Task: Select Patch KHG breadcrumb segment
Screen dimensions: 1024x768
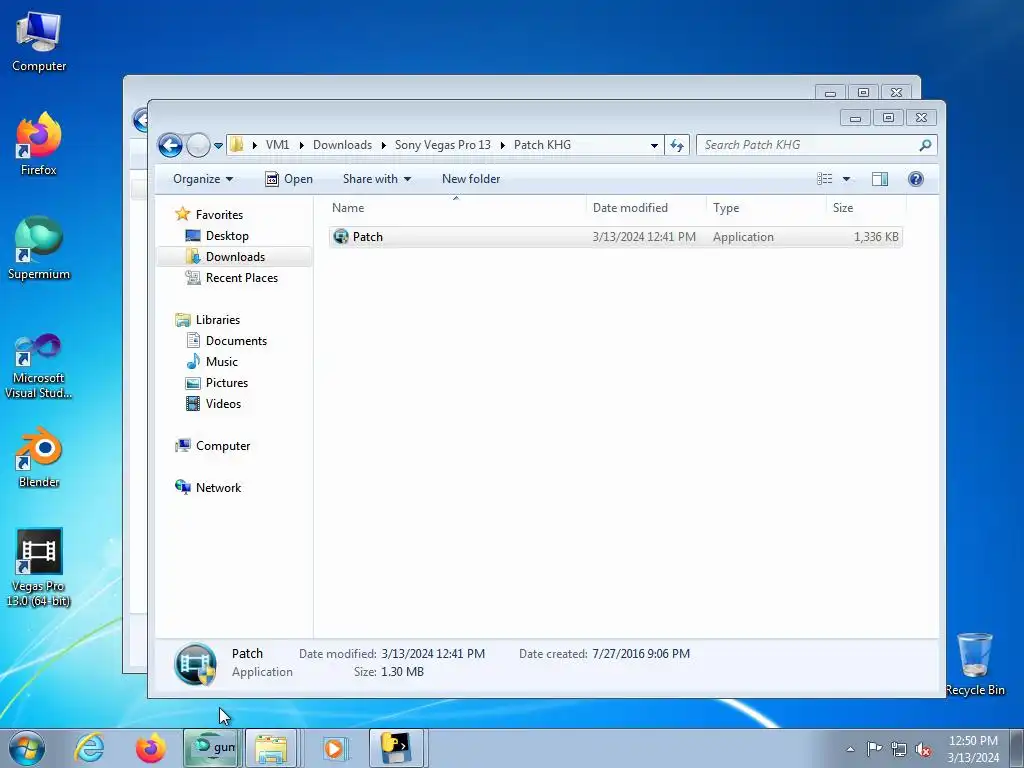Action: pos(542,145)
